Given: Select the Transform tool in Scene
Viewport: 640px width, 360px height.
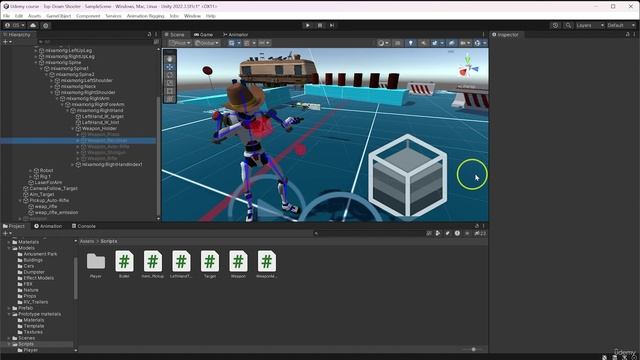Looking at the screenshot, I should 170,99.
